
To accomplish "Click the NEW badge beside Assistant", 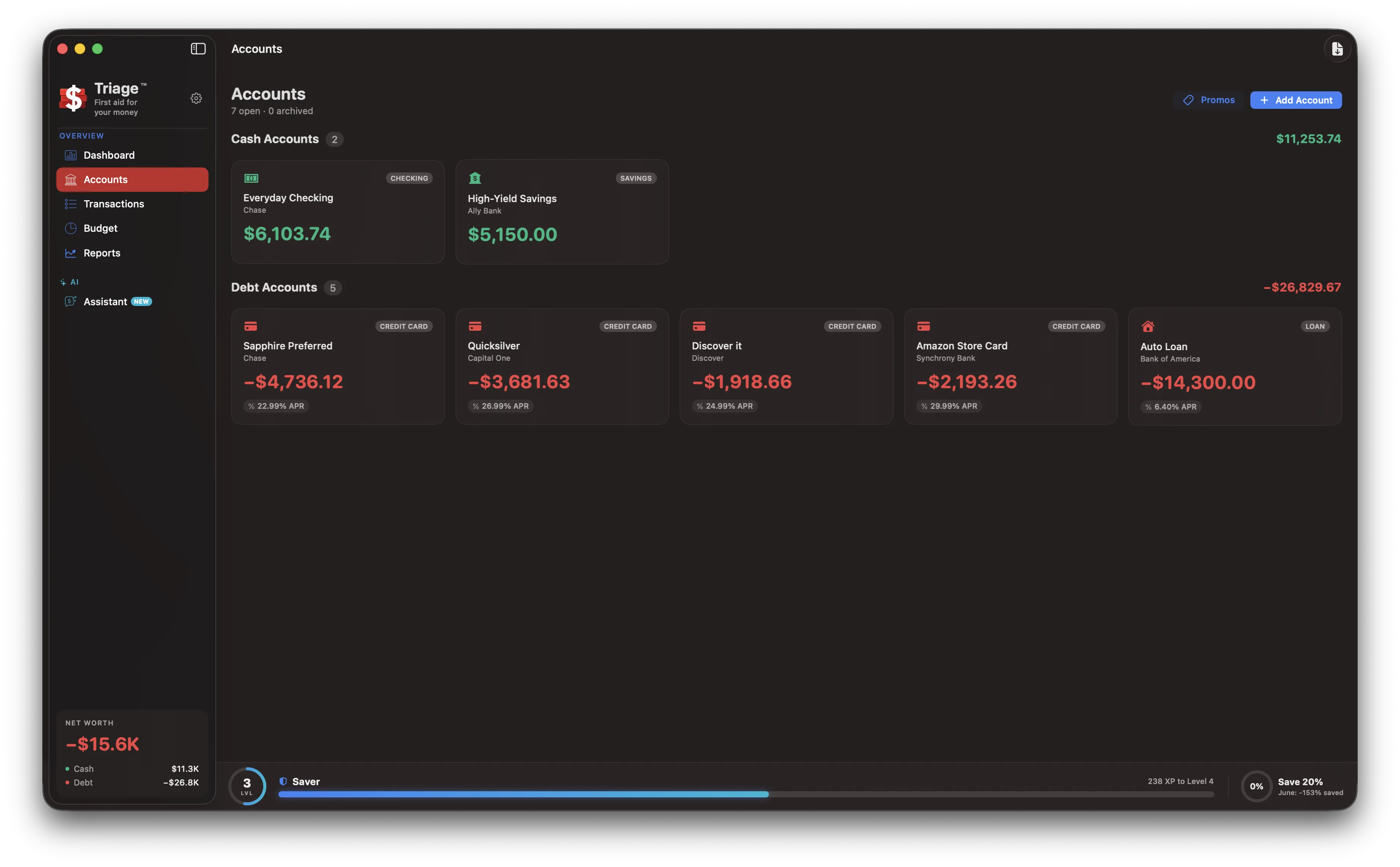I will point(141,301).
